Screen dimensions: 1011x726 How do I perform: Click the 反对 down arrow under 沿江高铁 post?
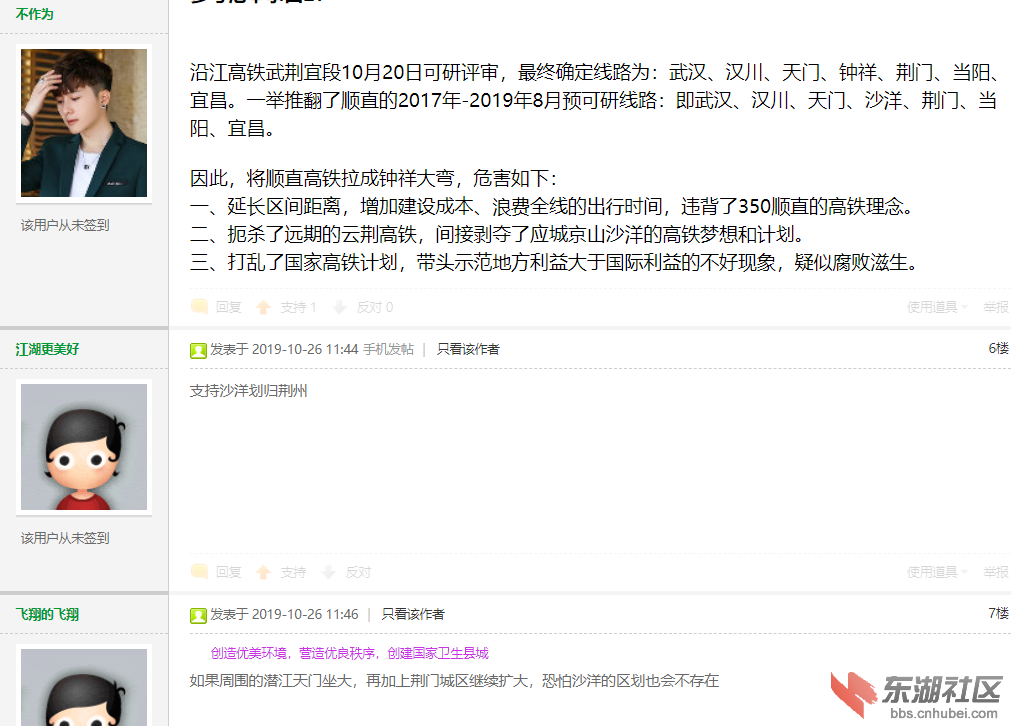pyautogui.click(x=340, y=308)
